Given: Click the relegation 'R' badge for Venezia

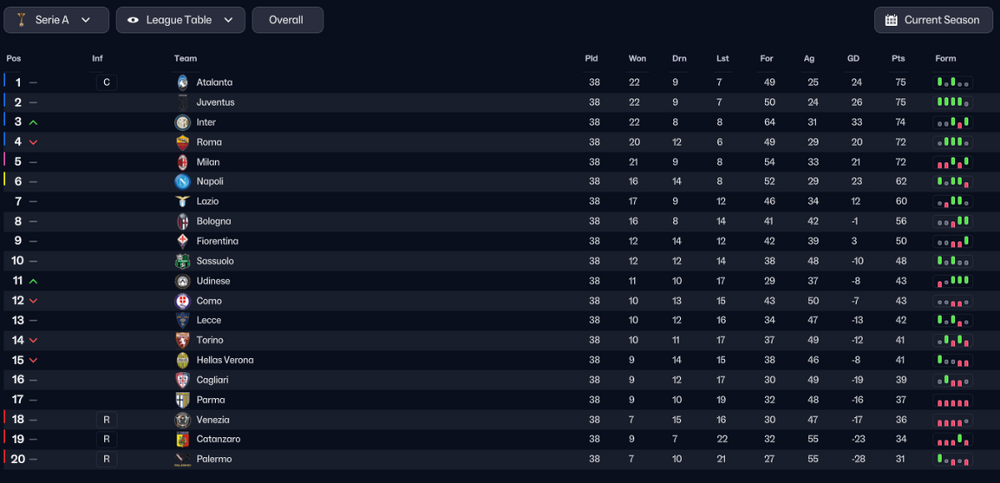Looking at the screenshot, I should (107, 419).
